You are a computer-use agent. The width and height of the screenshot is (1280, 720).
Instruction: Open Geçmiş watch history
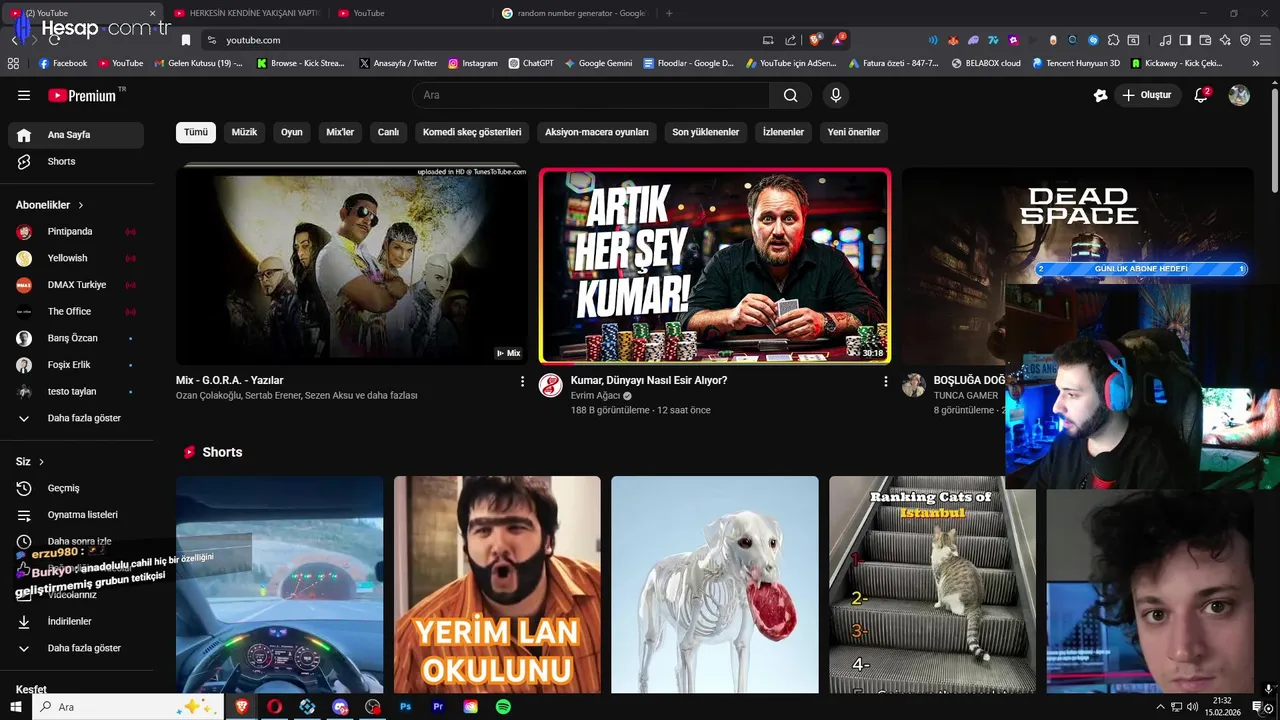coord(76,488)
